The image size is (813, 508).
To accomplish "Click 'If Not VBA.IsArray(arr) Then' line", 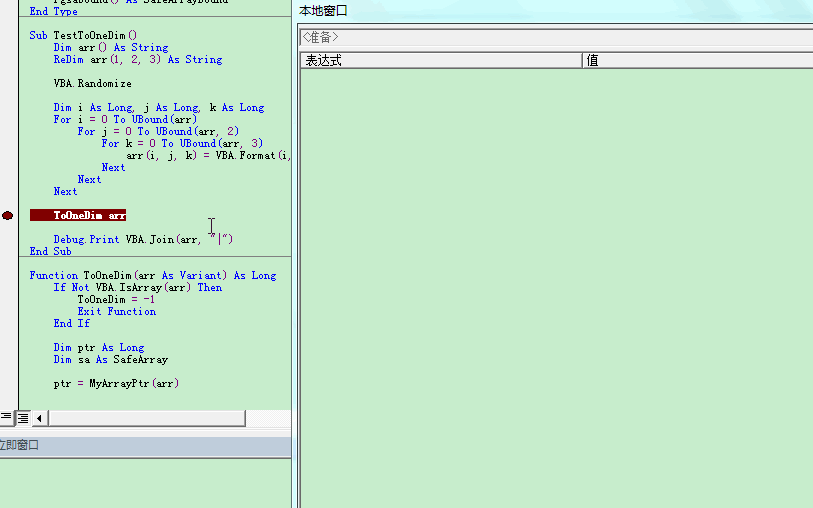I will tap(138, 287).
